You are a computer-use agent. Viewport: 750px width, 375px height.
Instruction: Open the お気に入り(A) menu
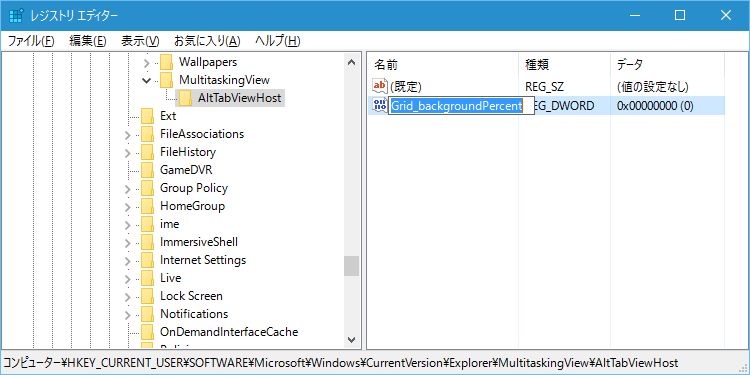click(x=207, y=41)
